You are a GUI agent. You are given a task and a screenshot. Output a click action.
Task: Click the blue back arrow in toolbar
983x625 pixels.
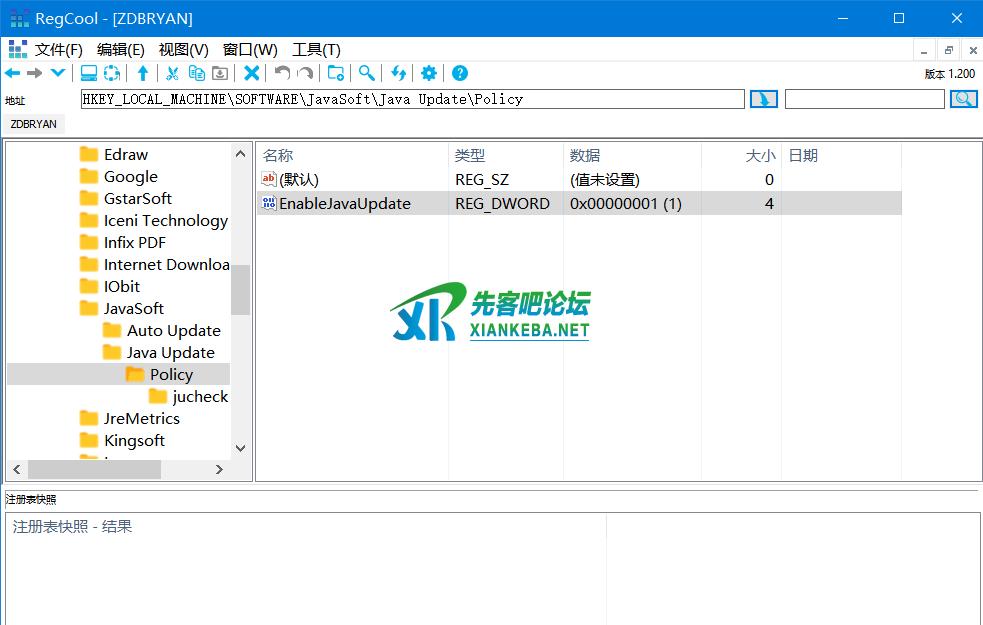(x=13, y=73)
